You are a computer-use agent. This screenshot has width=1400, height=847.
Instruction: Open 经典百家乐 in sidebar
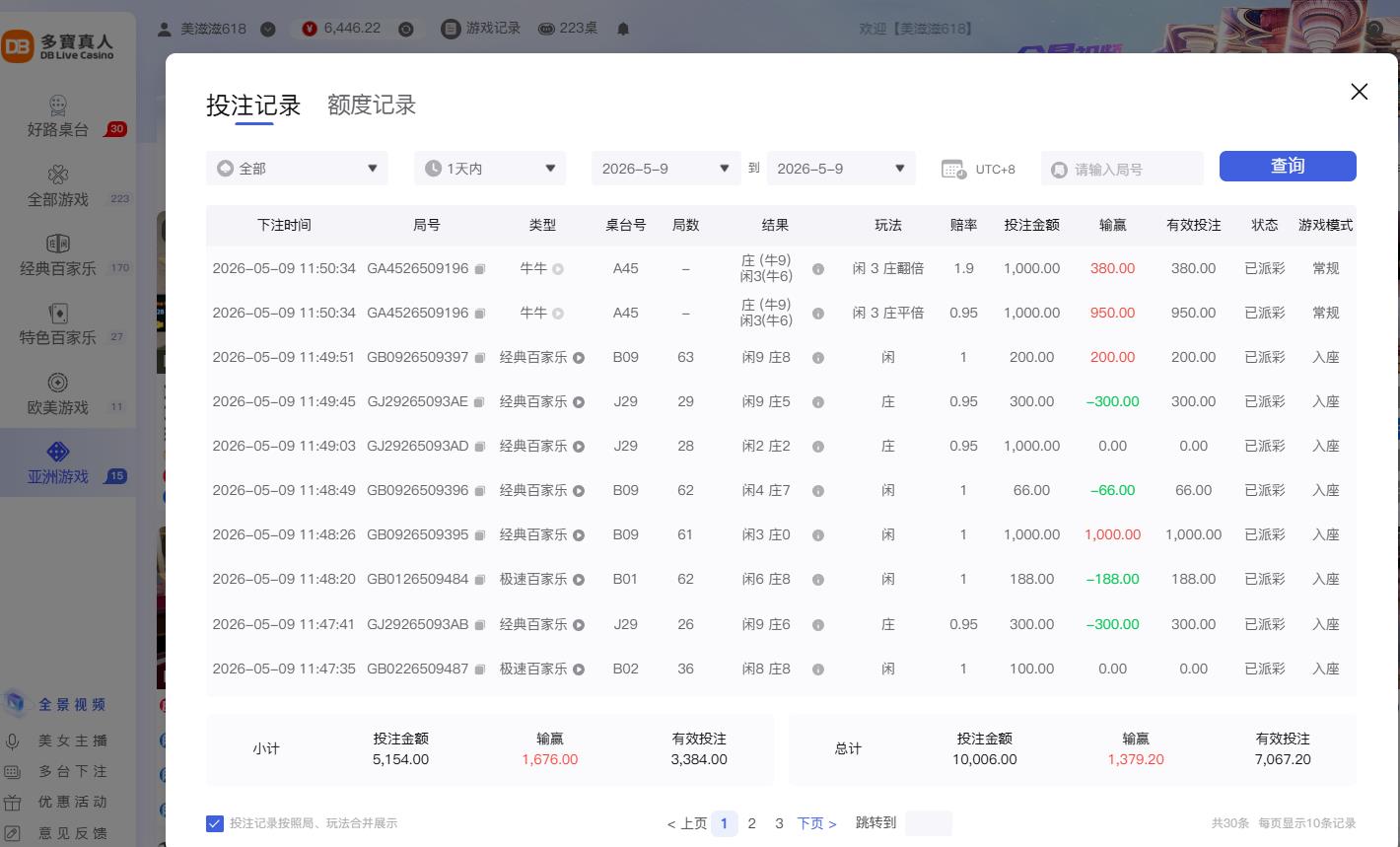coord(69,255)
